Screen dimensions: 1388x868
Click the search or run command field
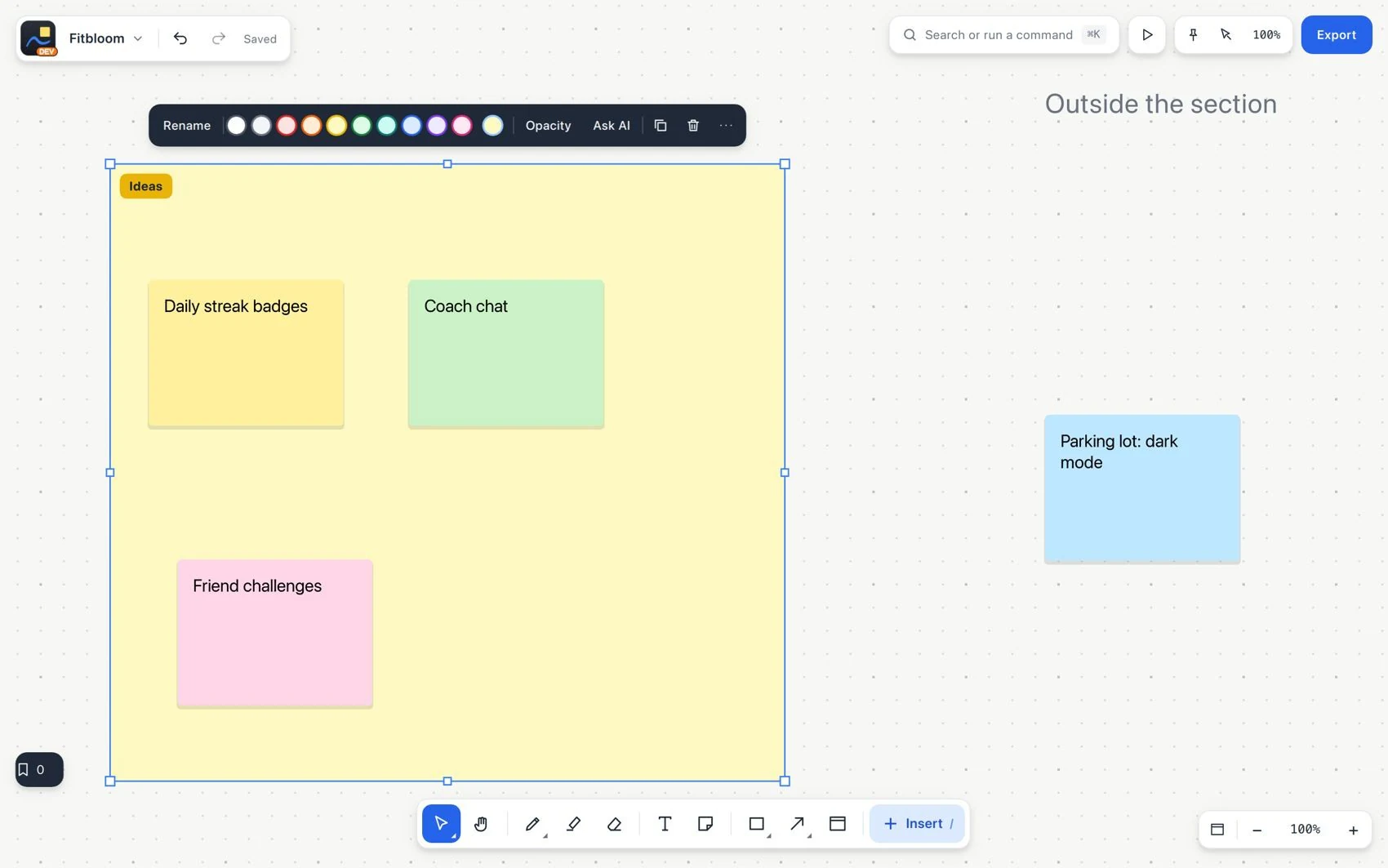tap(1003, 34)
